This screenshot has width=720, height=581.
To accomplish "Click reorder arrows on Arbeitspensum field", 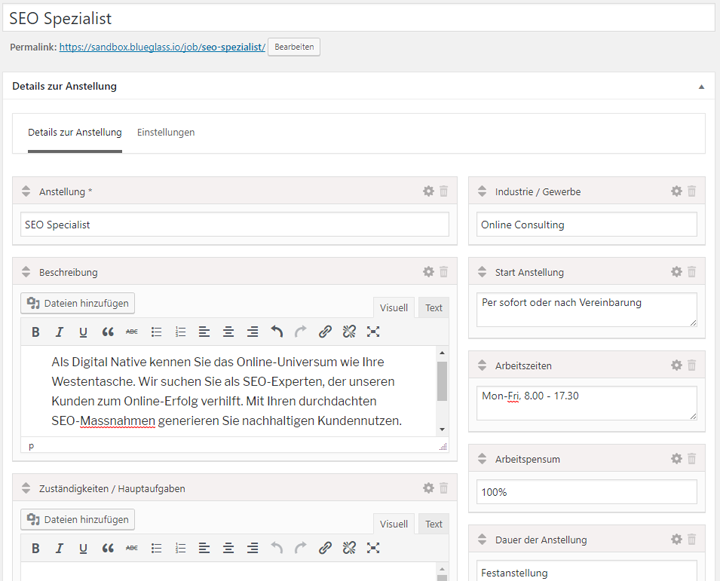I will 482,459.
